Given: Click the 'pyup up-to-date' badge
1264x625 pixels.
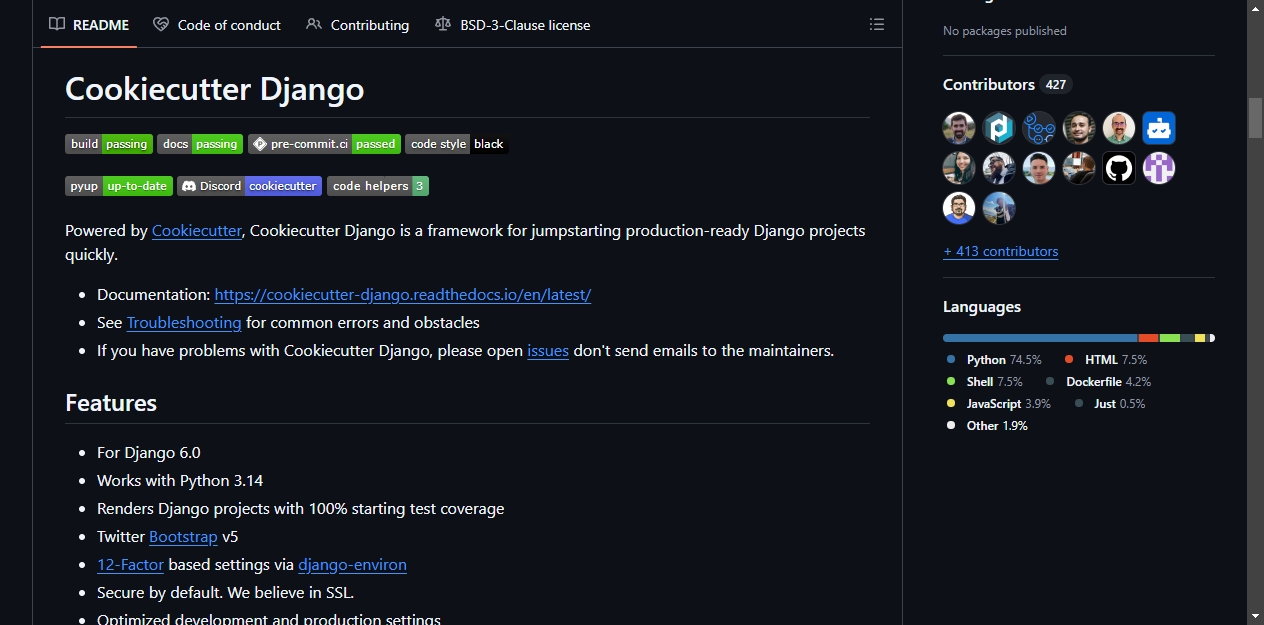Looking at the screenshot, I should coord(119,186).
